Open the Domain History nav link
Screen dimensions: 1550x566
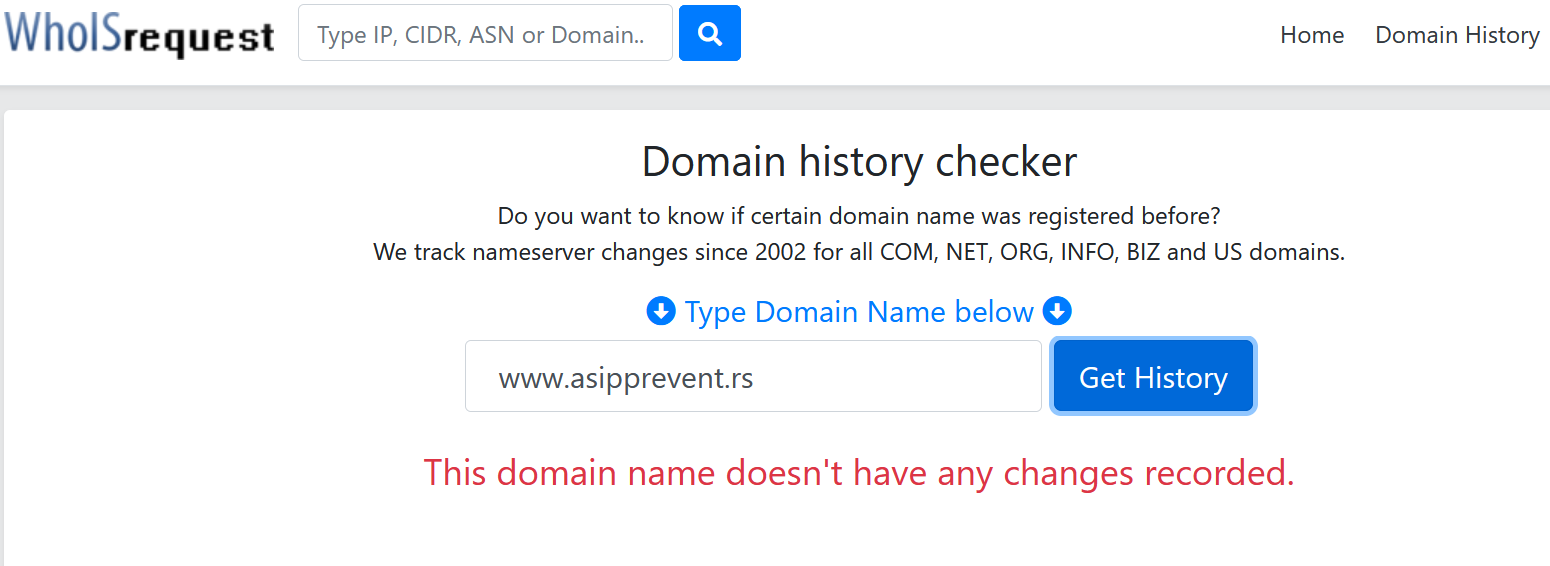pos(1457,35)
